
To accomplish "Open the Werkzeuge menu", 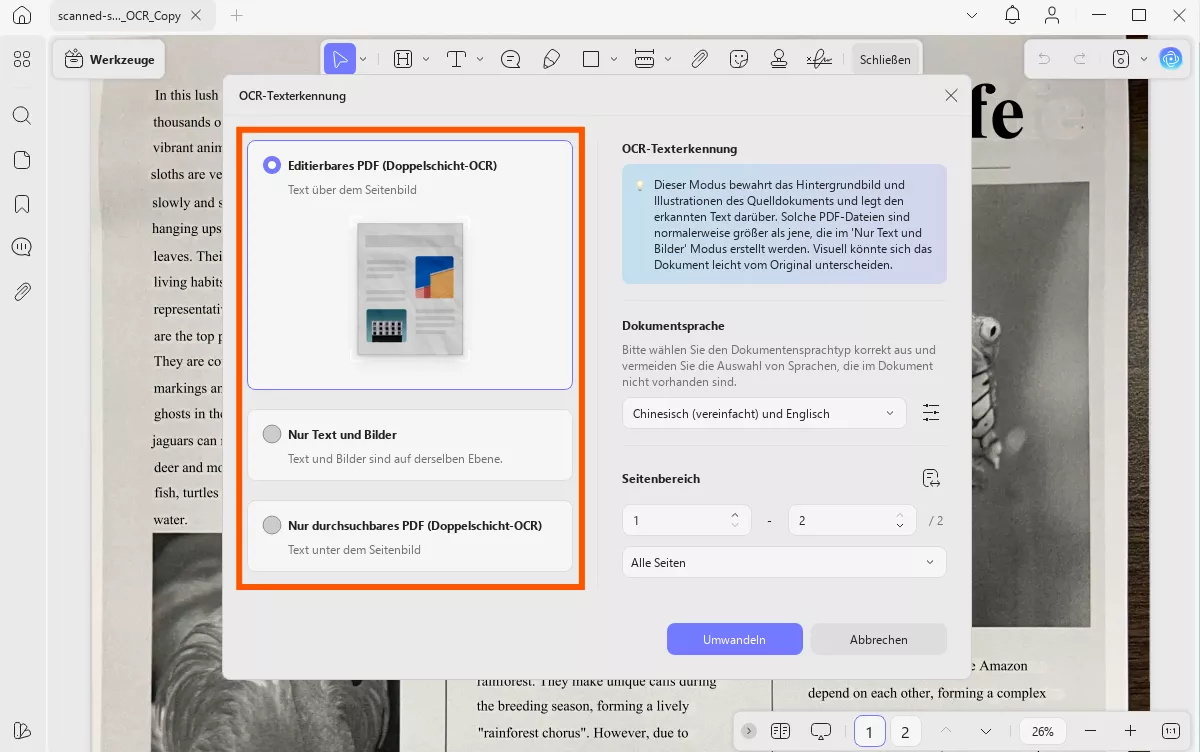I will pyautogui.click(x=109, y=59).
